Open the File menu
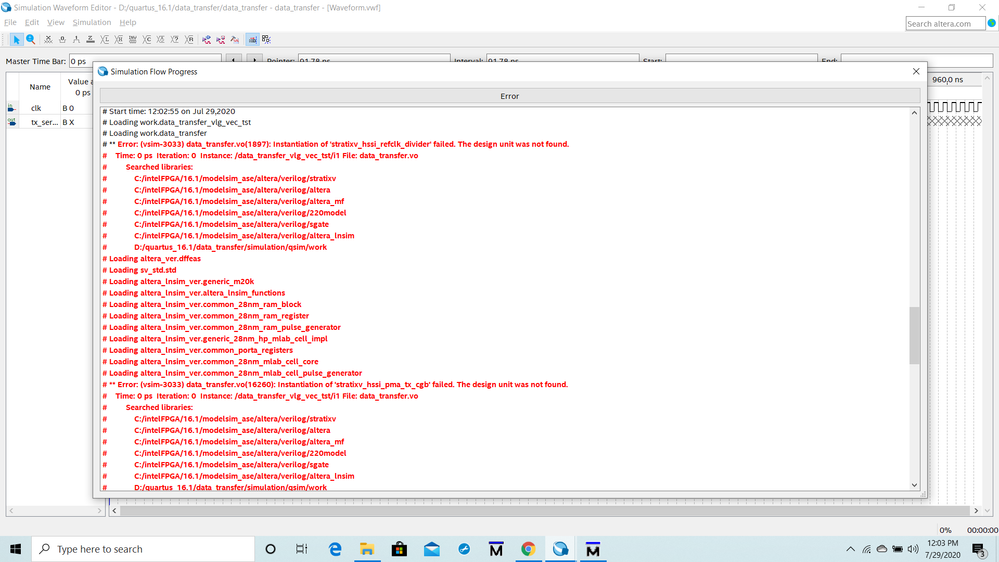This screenshot has width=999, height=562. 10,22
